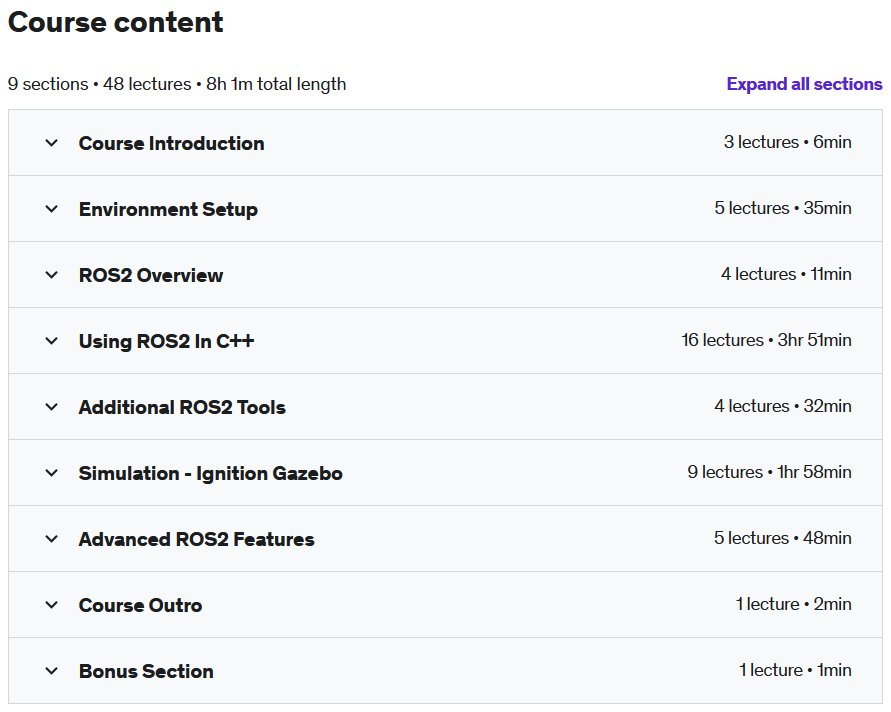Click the Bonus Section title

(146, 671)
